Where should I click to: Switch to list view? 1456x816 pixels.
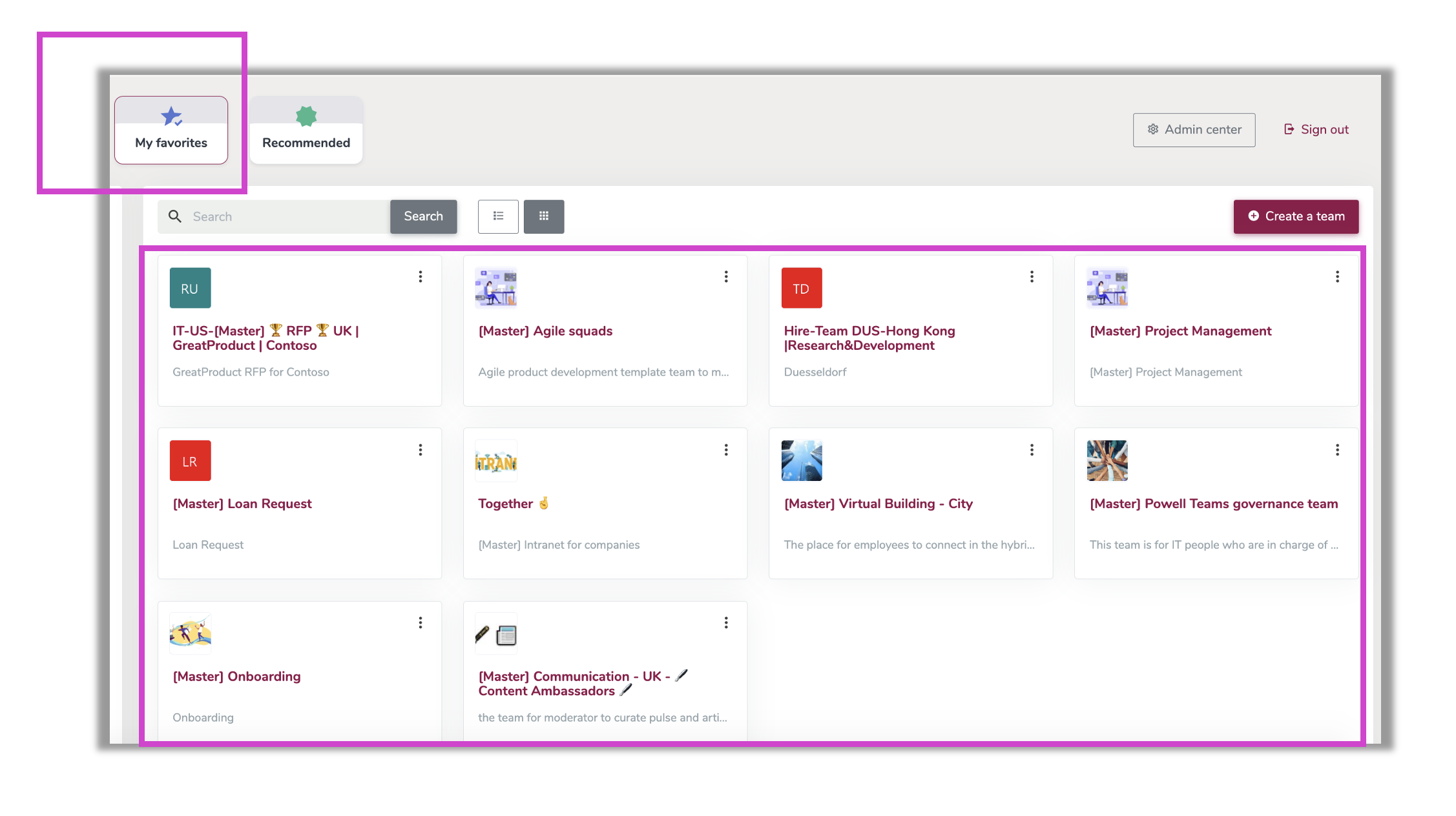498,216
